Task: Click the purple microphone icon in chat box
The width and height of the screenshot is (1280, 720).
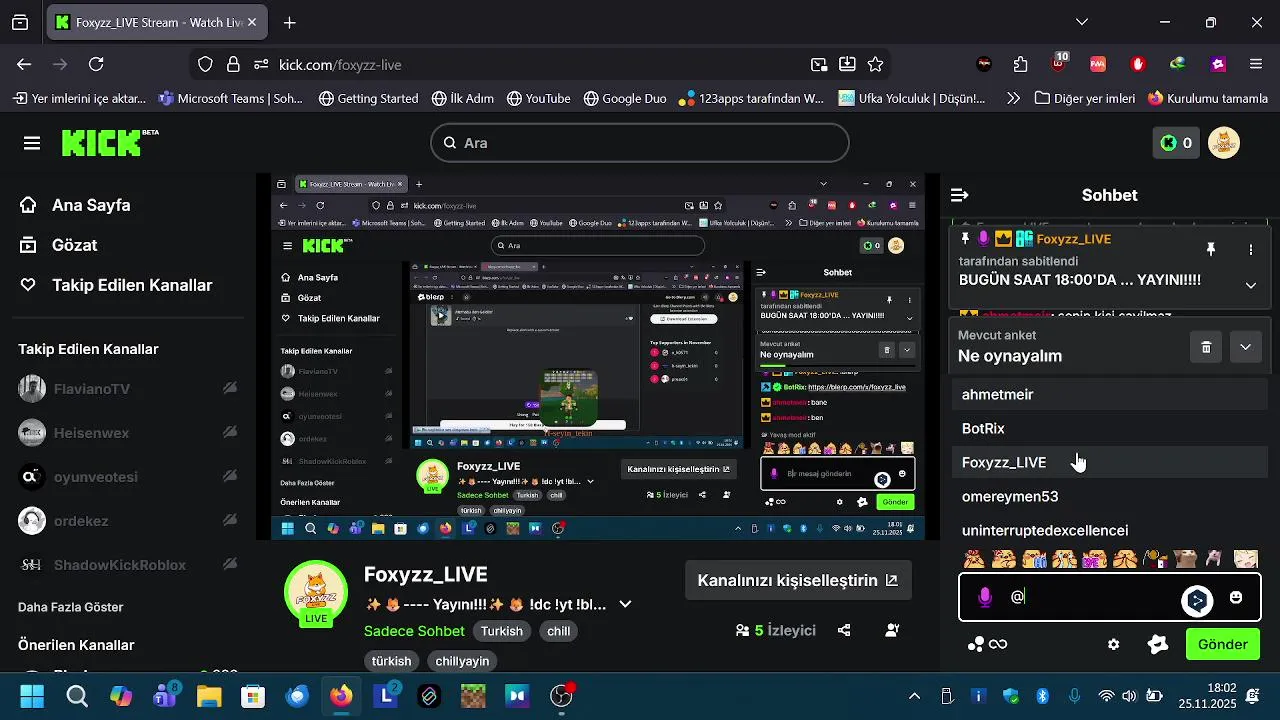Action: [985, 598]
